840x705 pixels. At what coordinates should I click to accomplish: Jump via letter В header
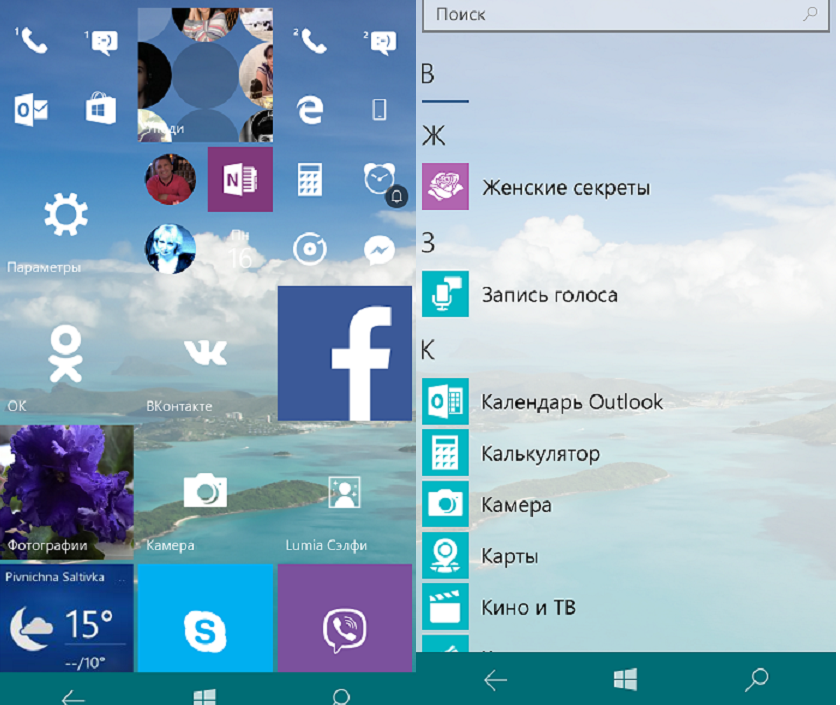coord(428,74)
